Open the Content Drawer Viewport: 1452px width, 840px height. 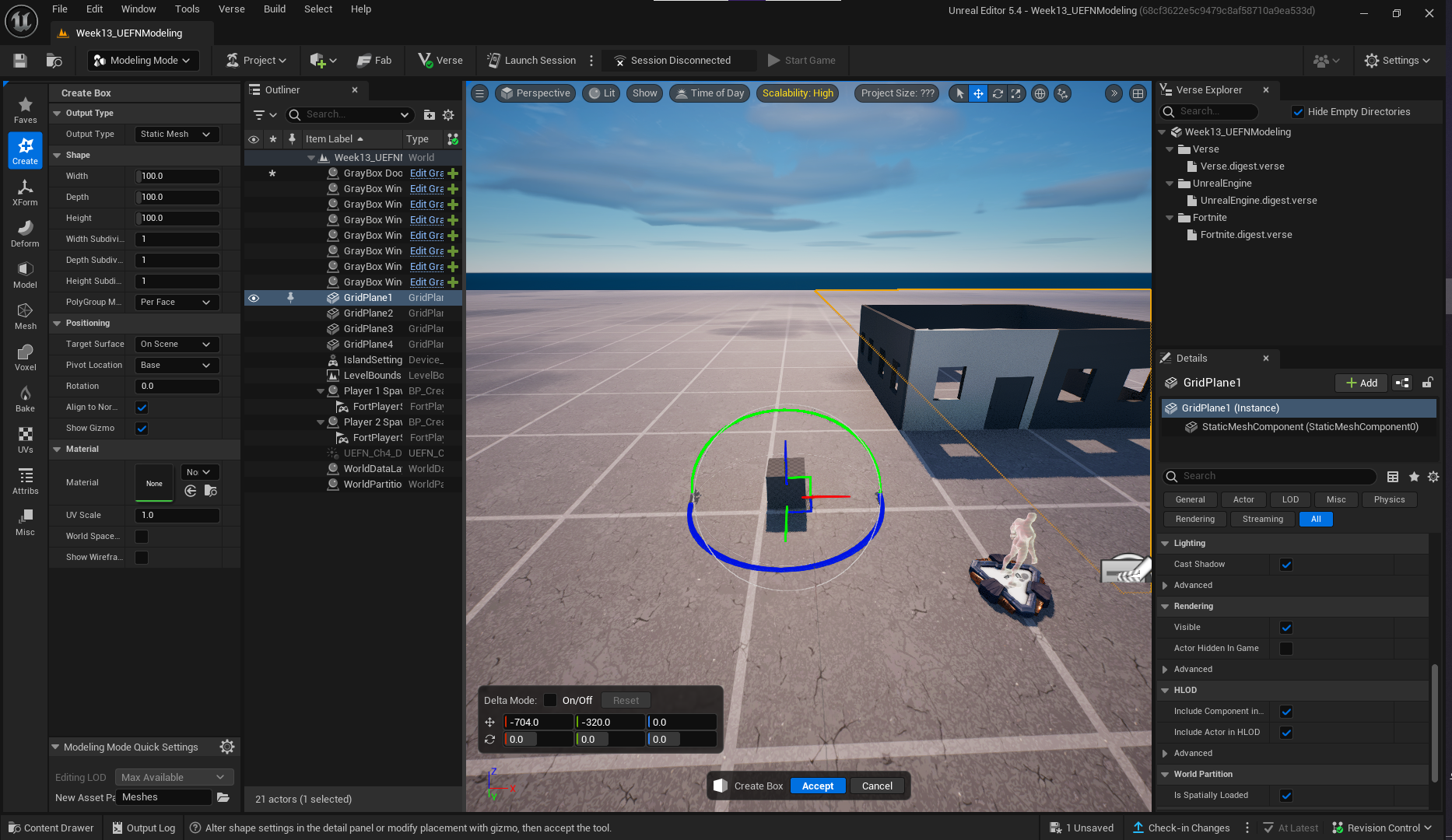click(x=51, y=828)
